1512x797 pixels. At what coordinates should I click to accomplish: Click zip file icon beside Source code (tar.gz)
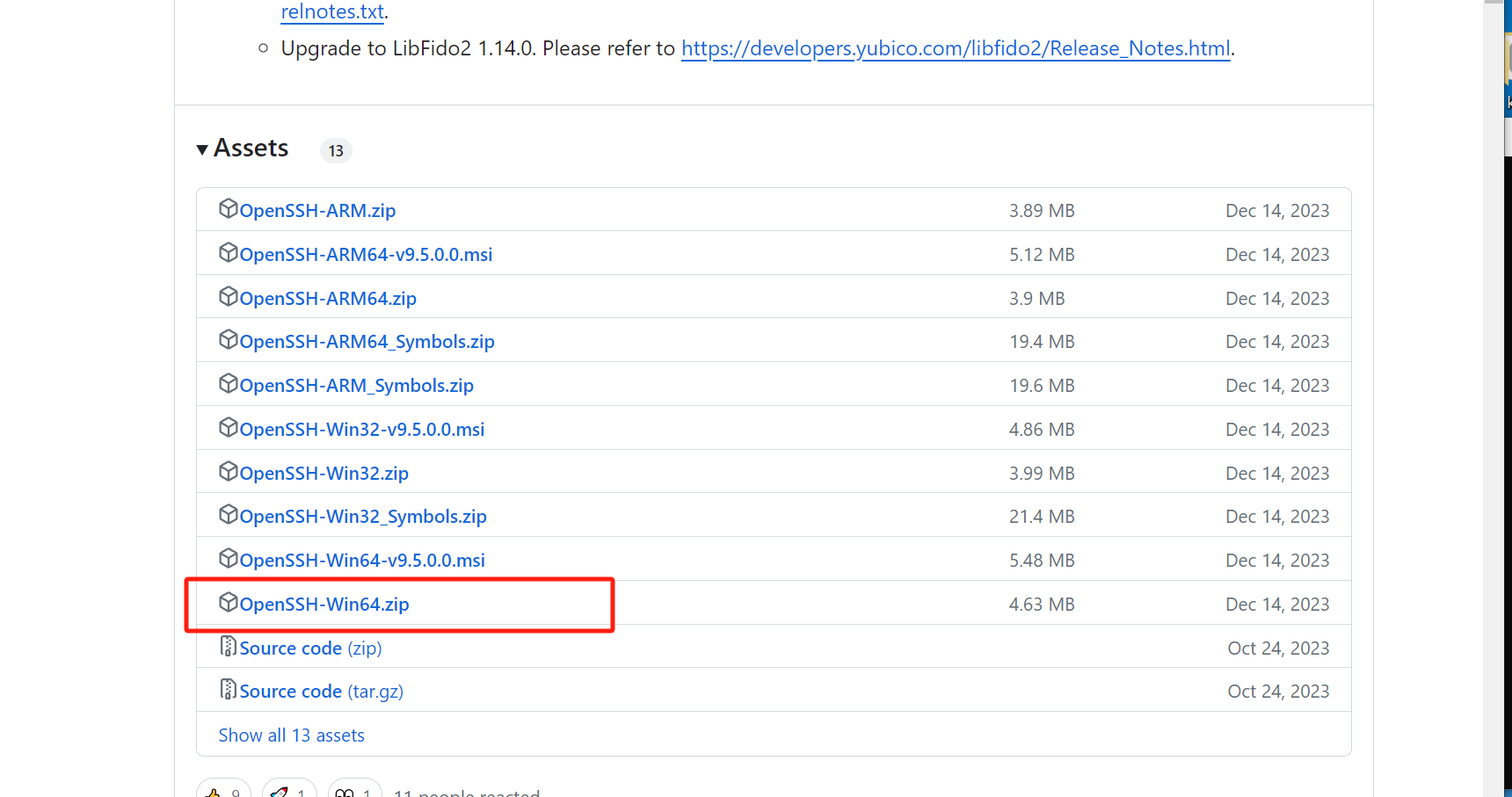click(229, 690)
